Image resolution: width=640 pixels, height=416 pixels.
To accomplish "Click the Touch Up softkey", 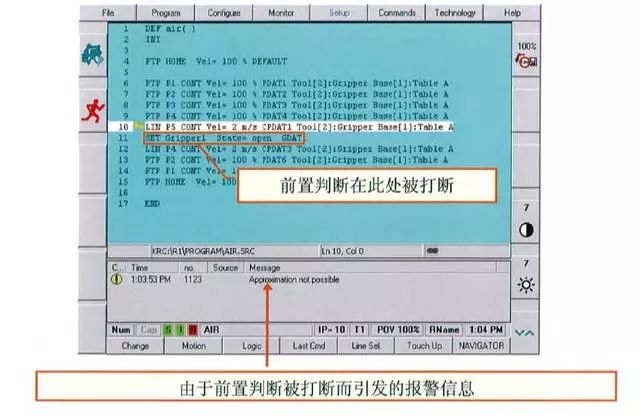I will click(424, 346).
